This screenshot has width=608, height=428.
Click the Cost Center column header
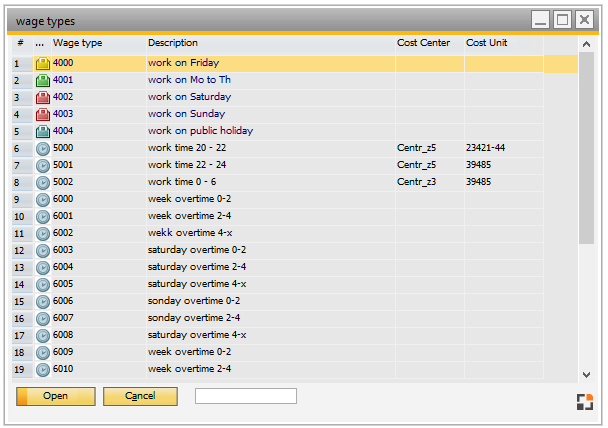(x=420, y=44)
